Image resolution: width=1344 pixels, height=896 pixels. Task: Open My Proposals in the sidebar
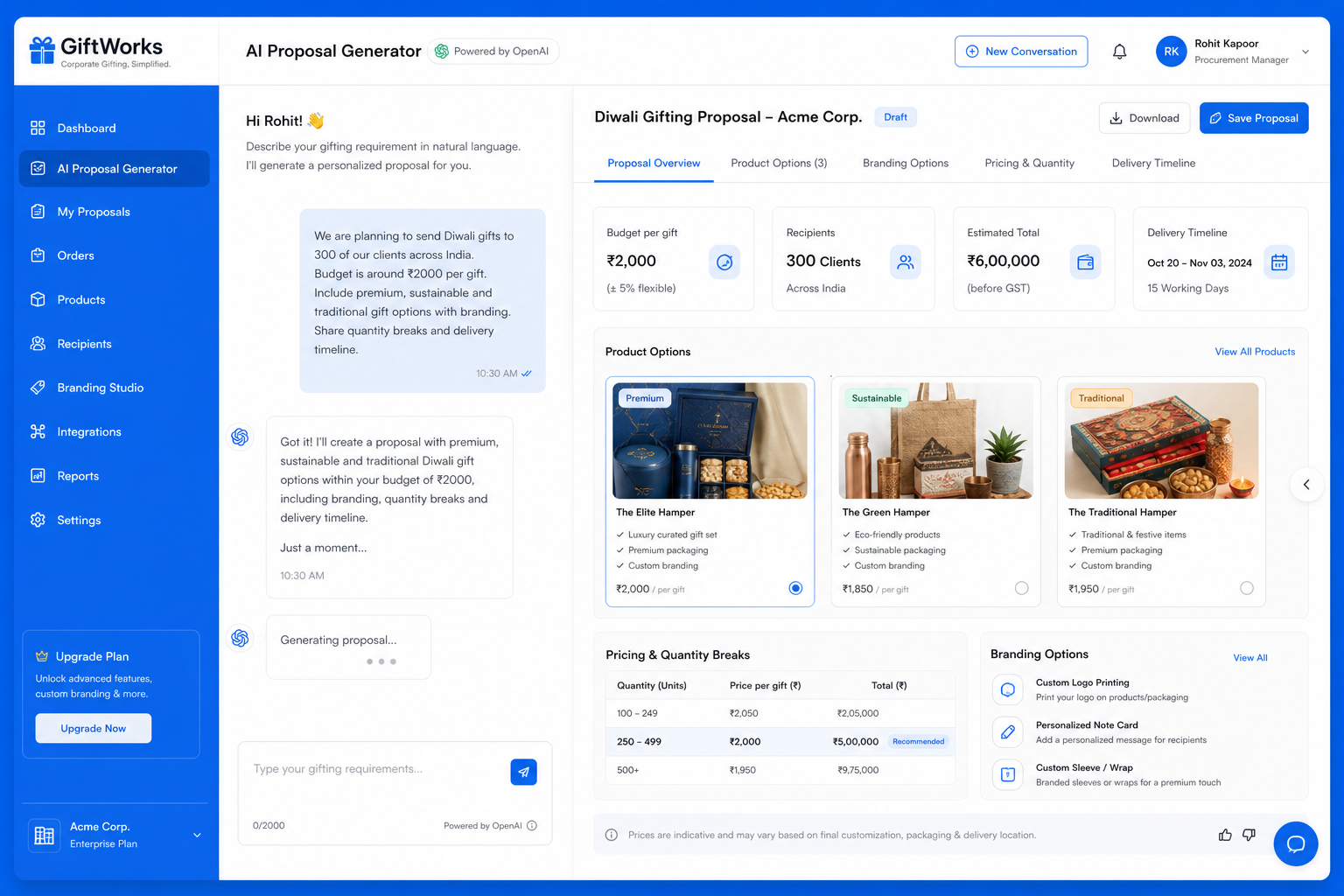coord(114,212)
